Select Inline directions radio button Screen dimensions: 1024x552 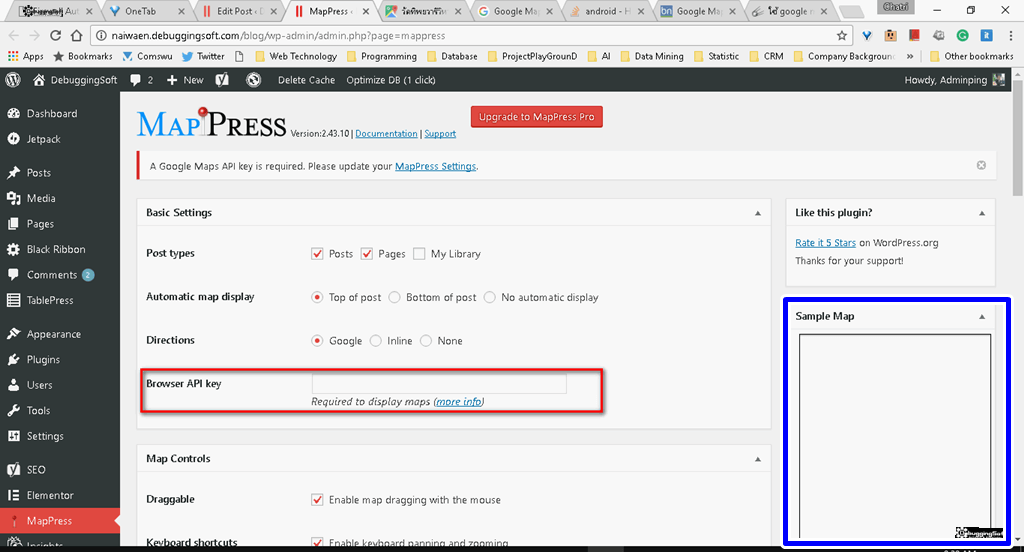tap(376, 341)
